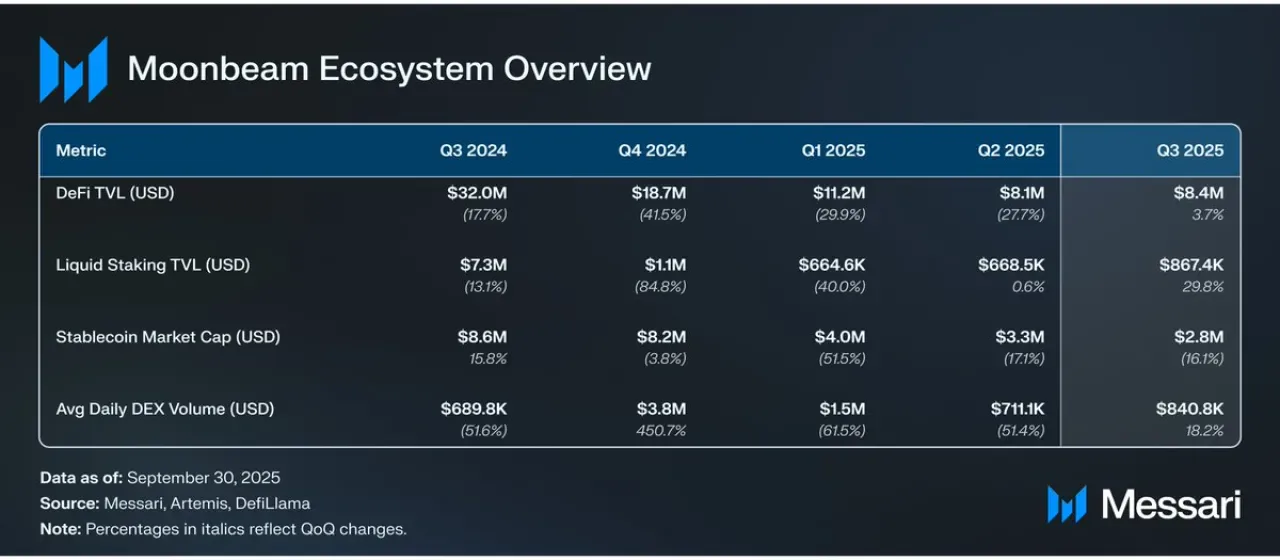This screenshot has height=560, width=1280.
Task: Select the Moonbeam Ecosystem Overview title
Action: [x=390, y=68]
